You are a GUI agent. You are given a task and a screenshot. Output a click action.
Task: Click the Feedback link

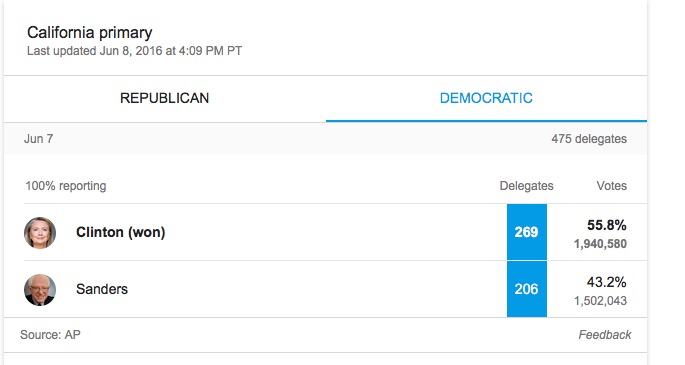605,335
